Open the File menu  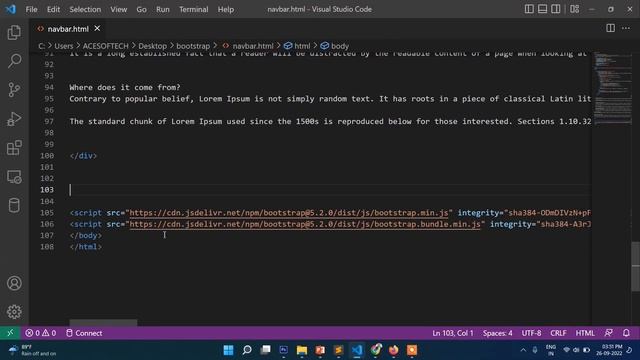(x=31, y=9)
